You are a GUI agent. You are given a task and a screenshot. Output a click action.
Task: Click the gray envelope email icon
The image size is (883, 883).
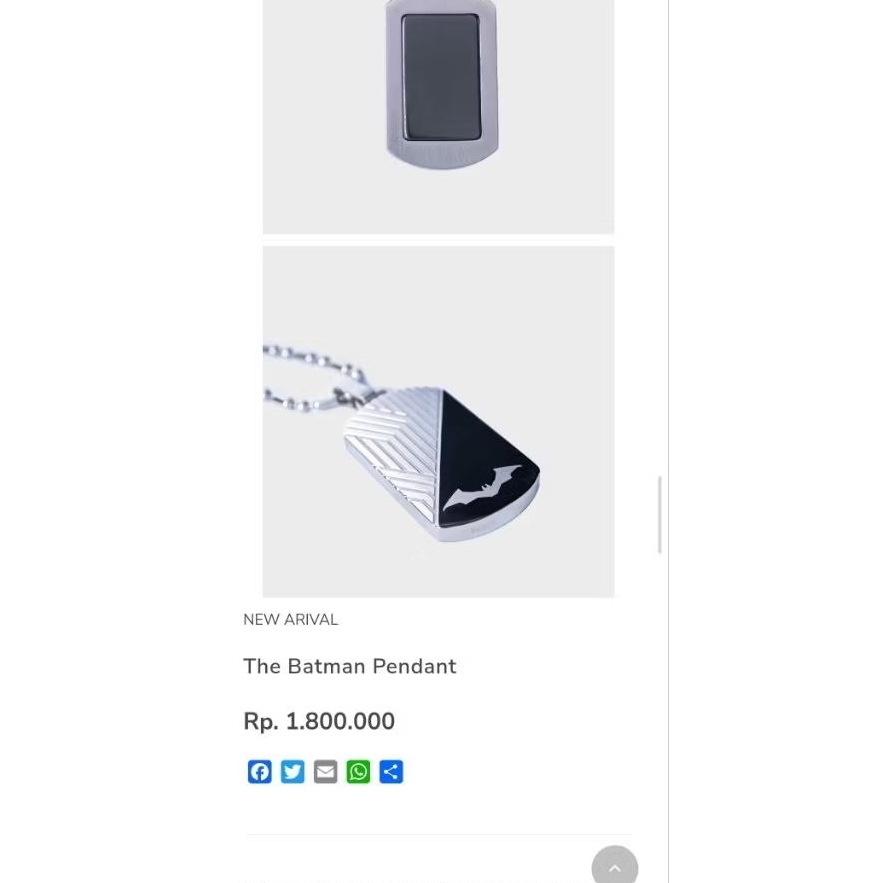point(325,771)
